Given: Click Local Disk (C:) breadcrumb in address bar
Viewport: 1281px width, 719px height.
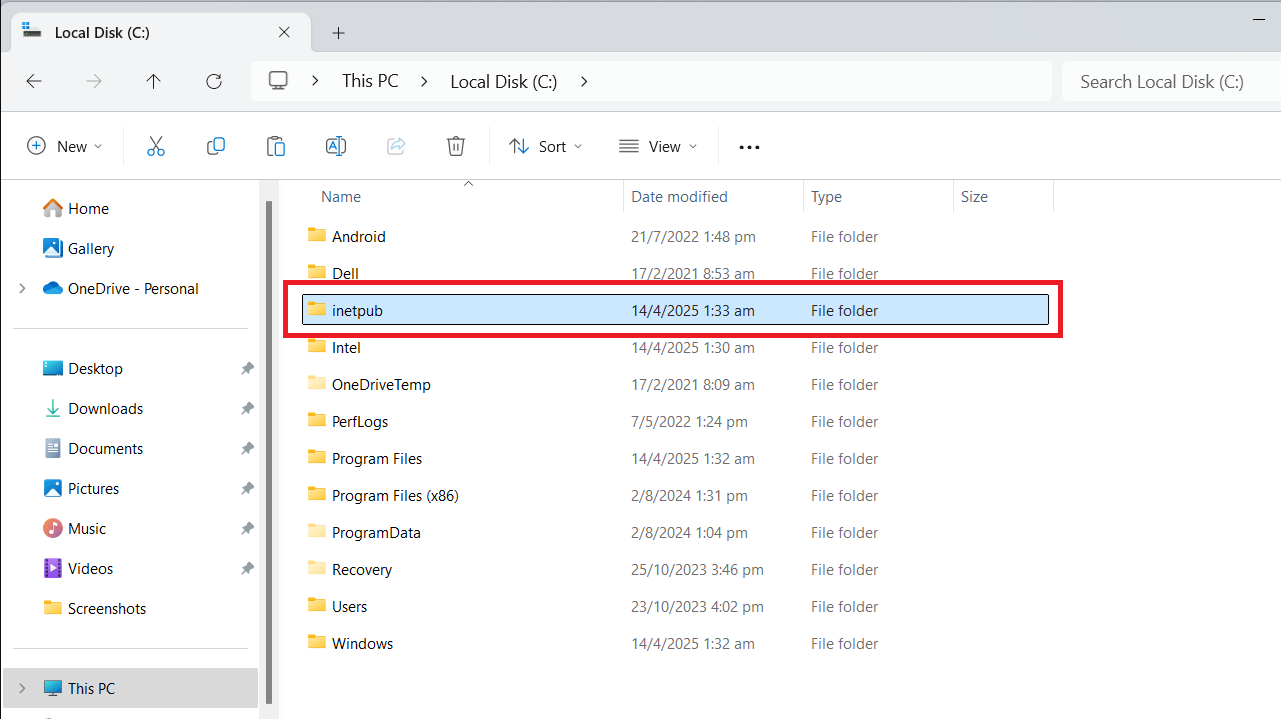Looking at the screenshot, I should pos(504,82).
